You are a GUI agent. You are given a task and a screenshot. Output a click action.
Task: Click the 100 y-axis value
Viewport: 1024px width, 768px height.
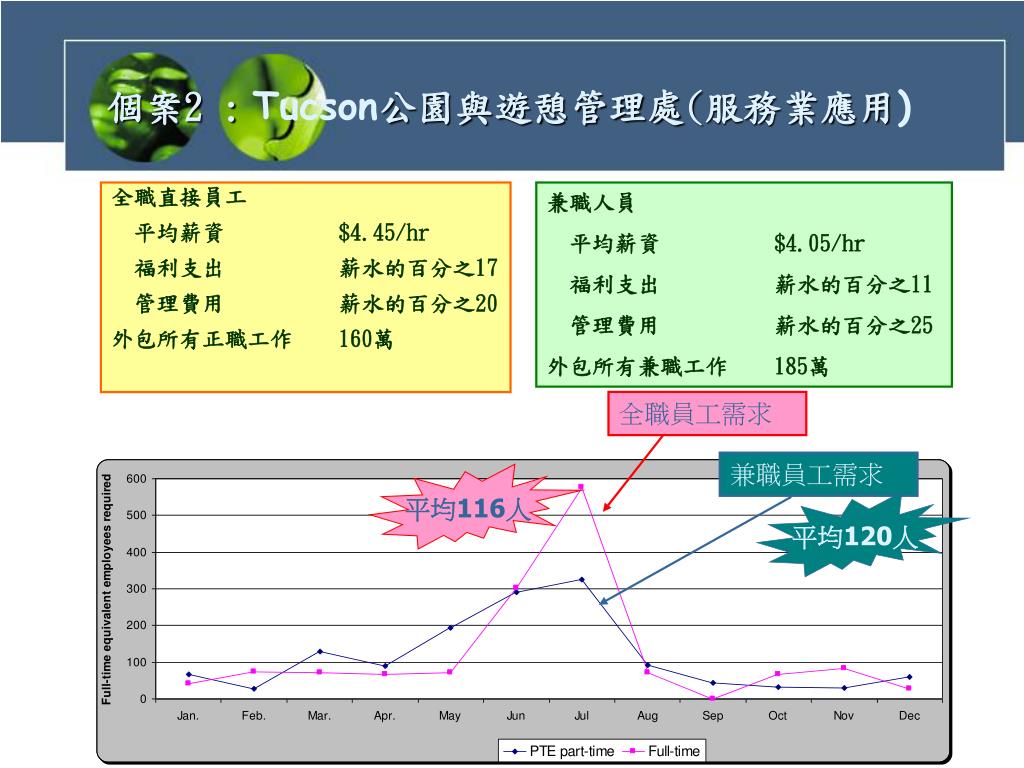(136, 662)
